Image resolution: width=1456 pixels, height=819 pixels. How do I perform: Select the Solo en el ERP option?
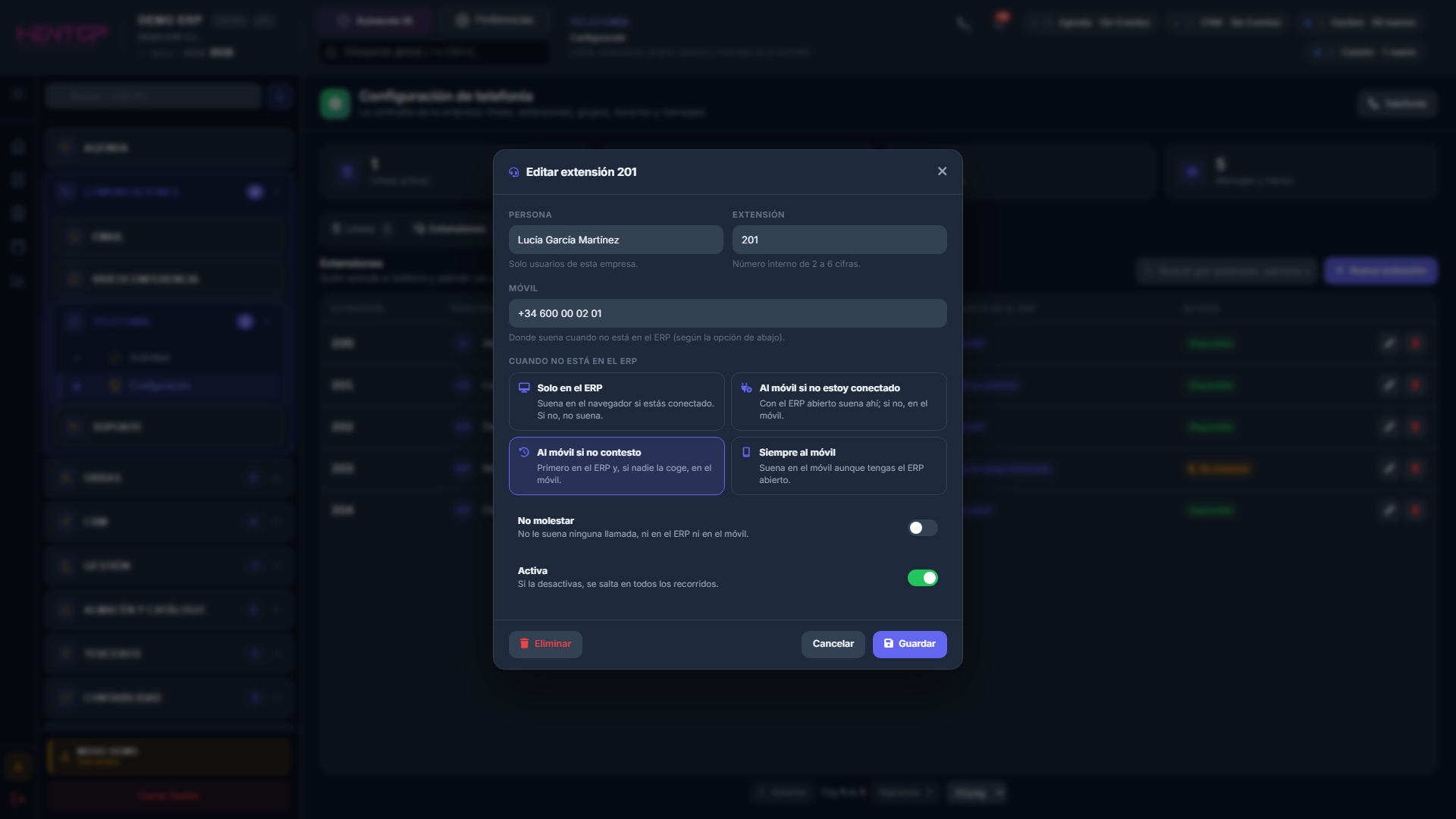tap(617, 401)
